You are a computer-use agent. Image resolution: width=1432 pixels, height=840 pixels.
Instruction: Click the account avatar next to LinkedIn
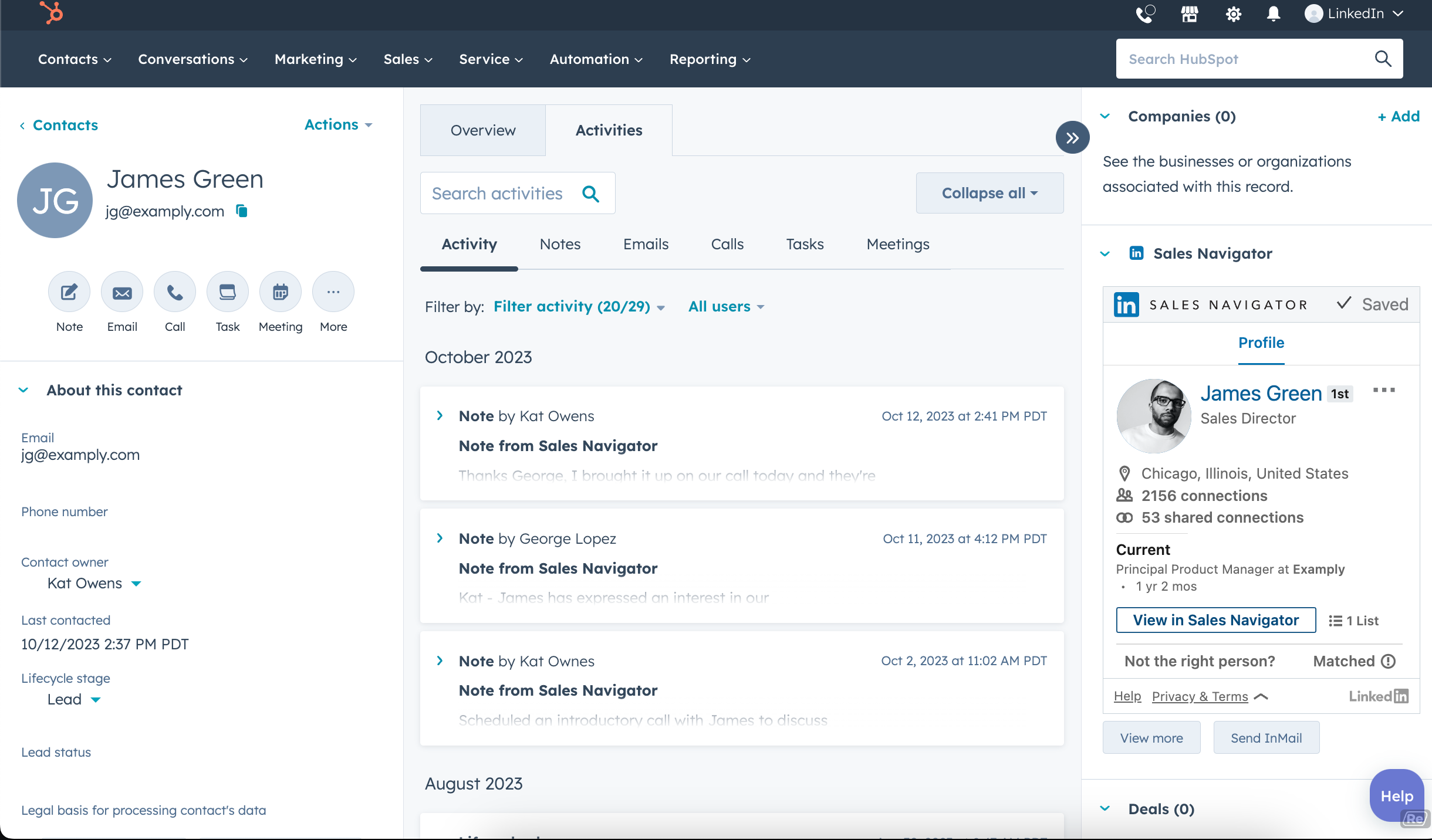pyautogui.click(x=1313, y=13)
